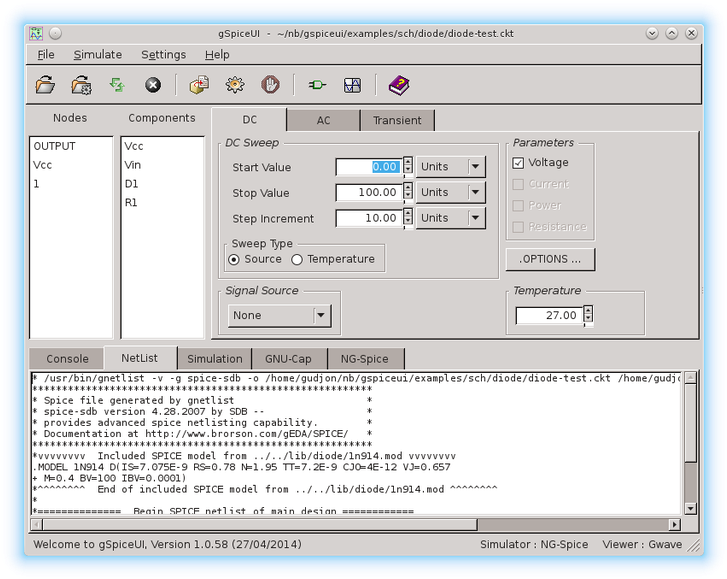This screenshot has width=727, height=579.
Task: Stop simulation using the hand icon
Action: tap(270, 85)
